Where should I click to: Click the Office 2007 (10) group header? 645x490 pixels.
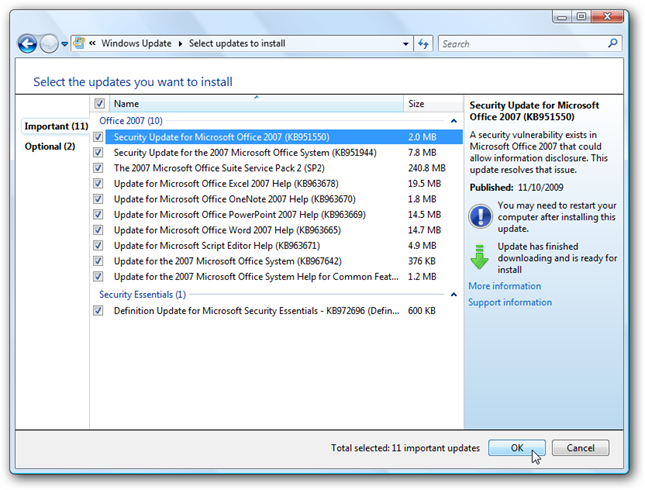coord(131,121)
